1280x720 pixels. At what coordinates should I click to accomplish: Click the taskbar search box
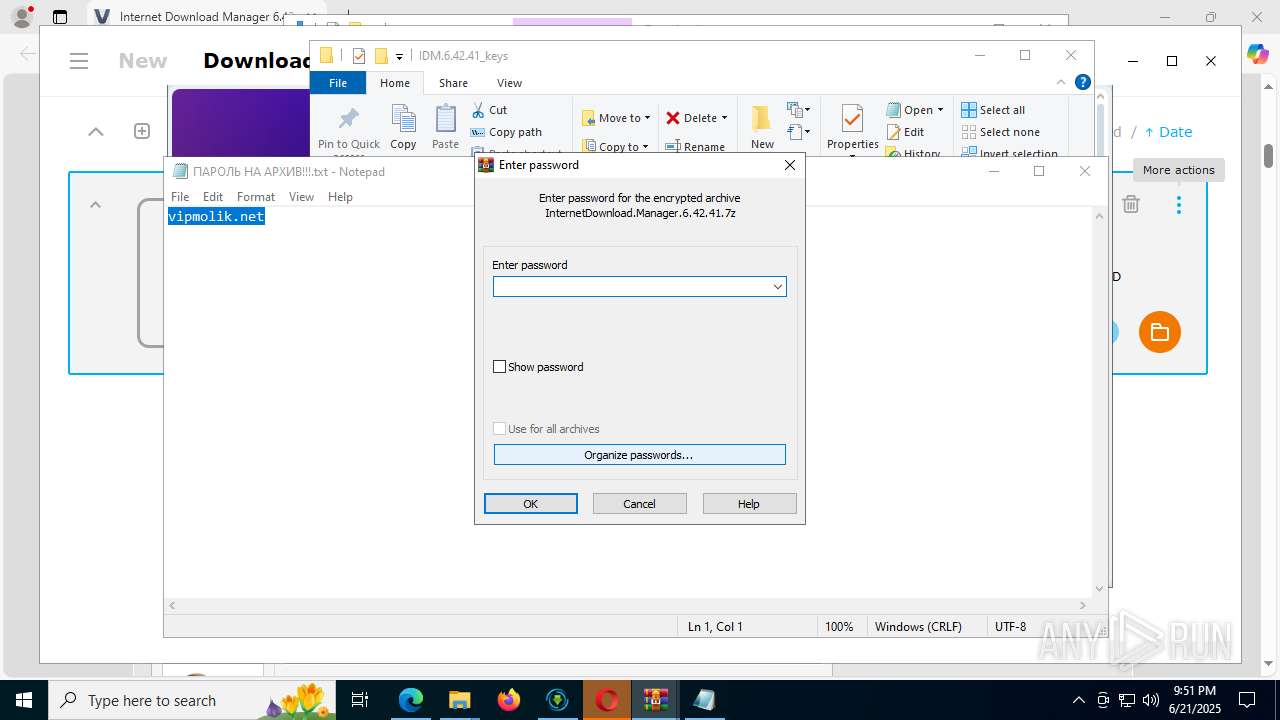coord(192,700)
